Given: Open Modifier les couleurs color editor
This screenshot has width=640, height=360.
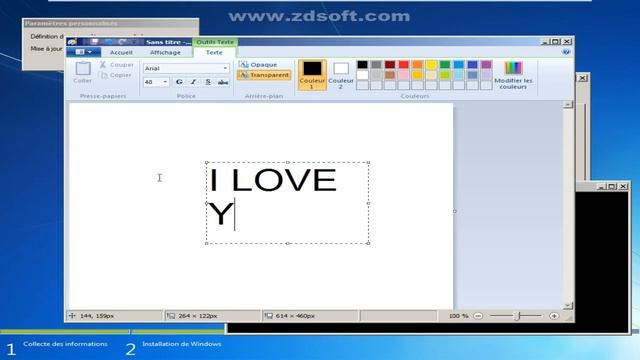Looking at the screenshot, I should (x=513, y=75).
